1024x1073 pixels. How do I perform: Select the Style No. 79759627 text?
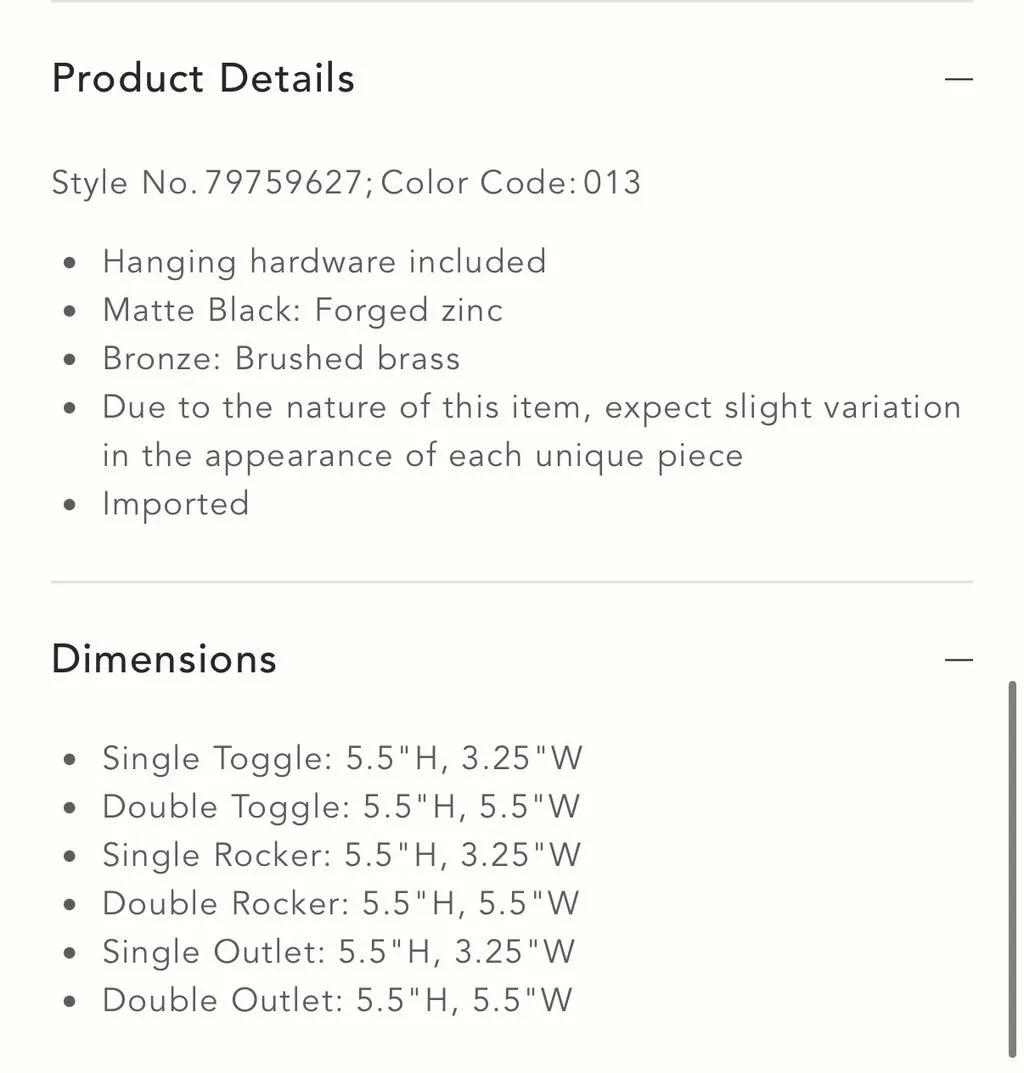tap(212, 183)
